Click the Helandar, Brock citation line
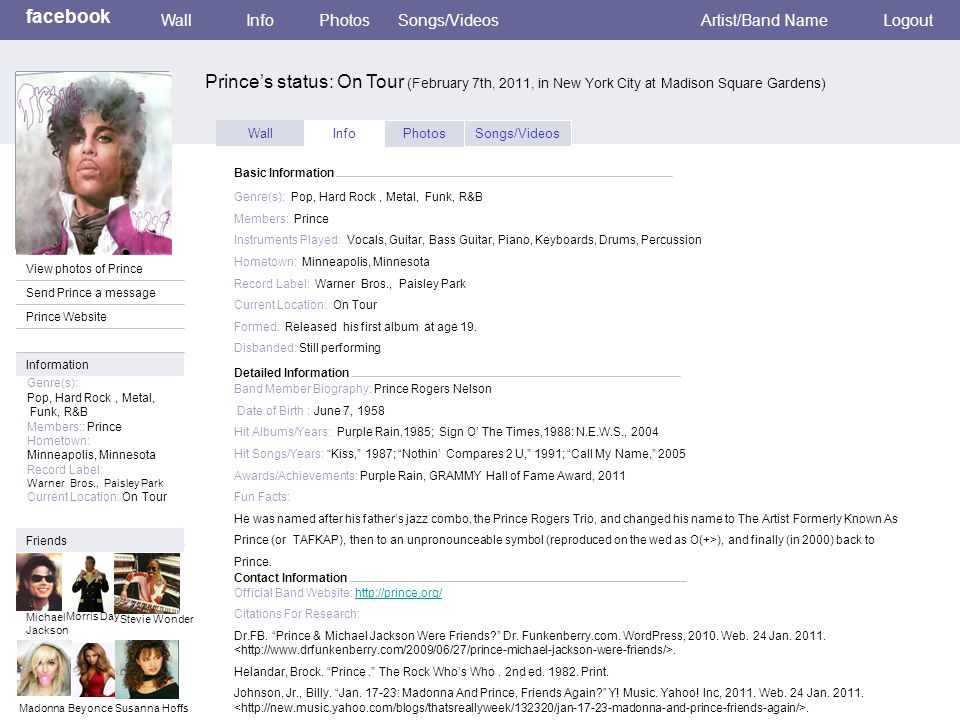The height and width of the screenshot is (720, 960). (x=421, y=672)
